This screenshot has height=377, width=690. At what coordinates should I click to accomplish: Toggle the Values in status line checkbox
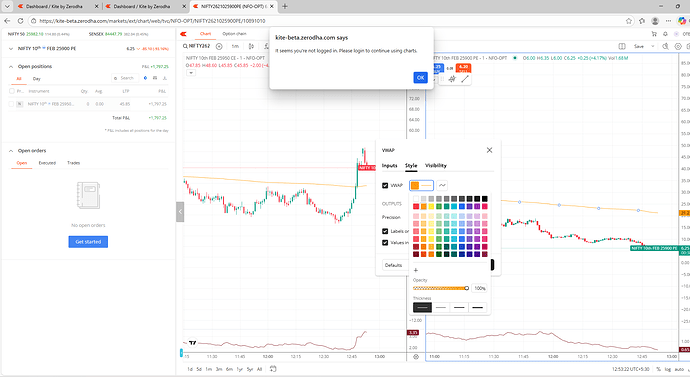pos(385,242)
